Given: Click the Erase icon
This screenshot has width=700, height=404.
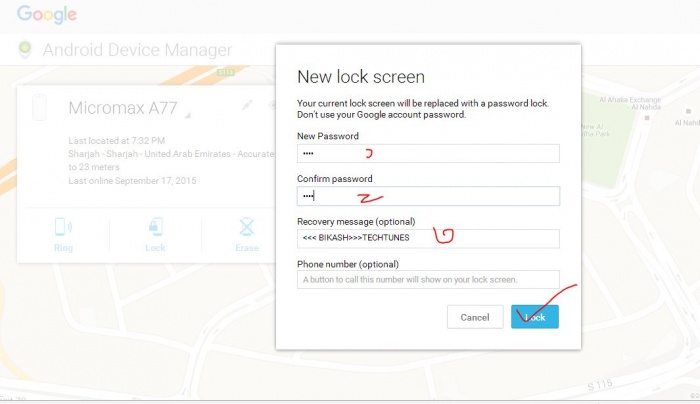Looking at the screenshot, I should pyautogui.click(x=247, y=227).
